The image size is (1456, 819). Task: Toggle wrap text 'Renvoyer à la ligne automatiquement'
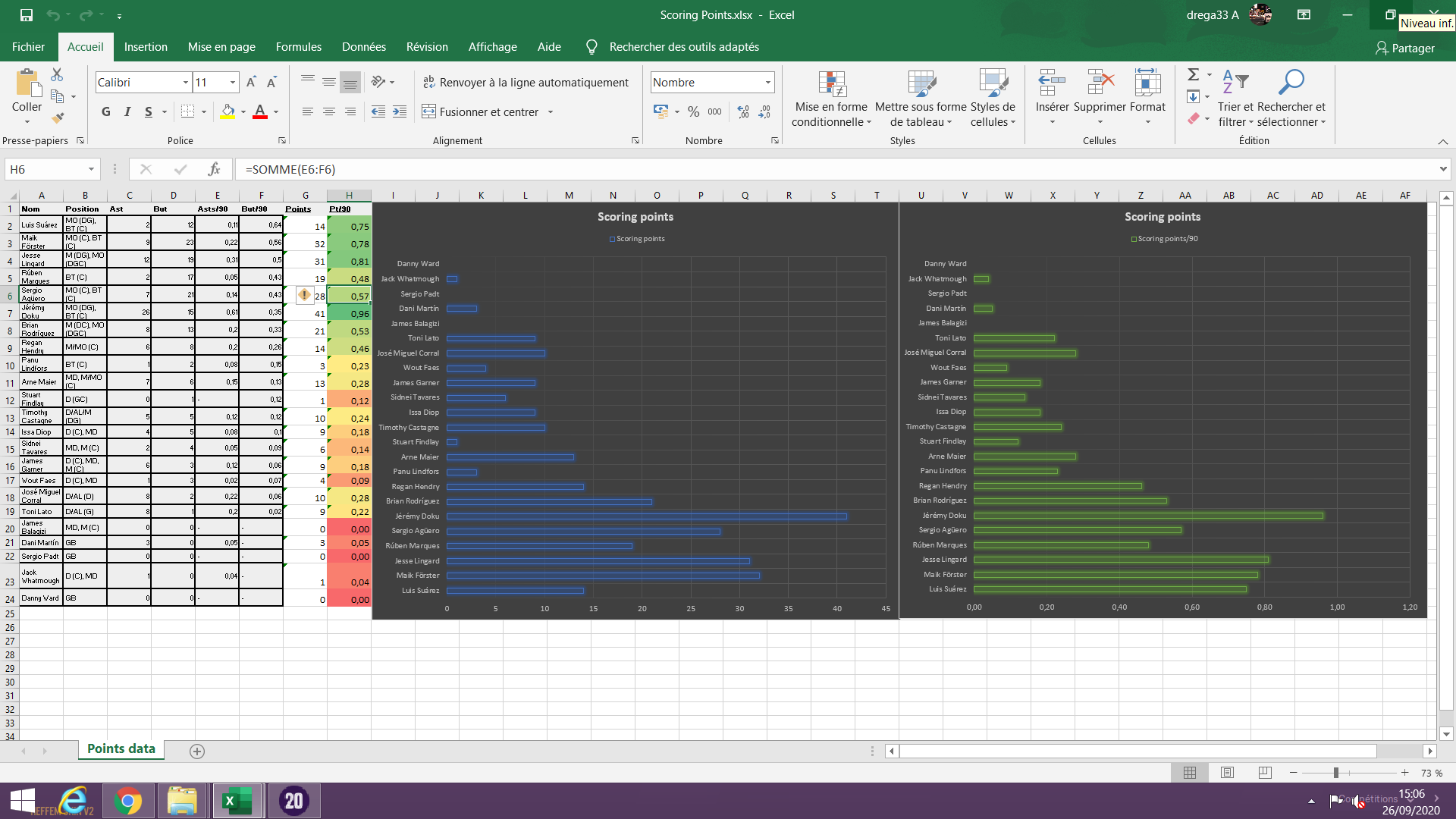tap(526, 82)
